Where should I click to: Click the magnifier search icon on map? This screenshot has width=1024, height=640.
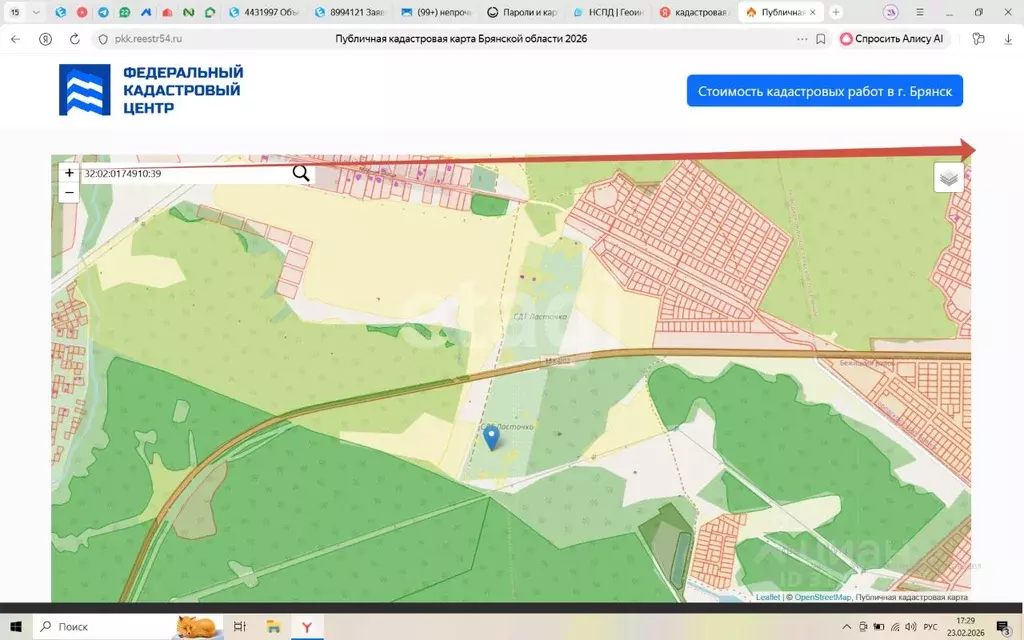[301, 173]
